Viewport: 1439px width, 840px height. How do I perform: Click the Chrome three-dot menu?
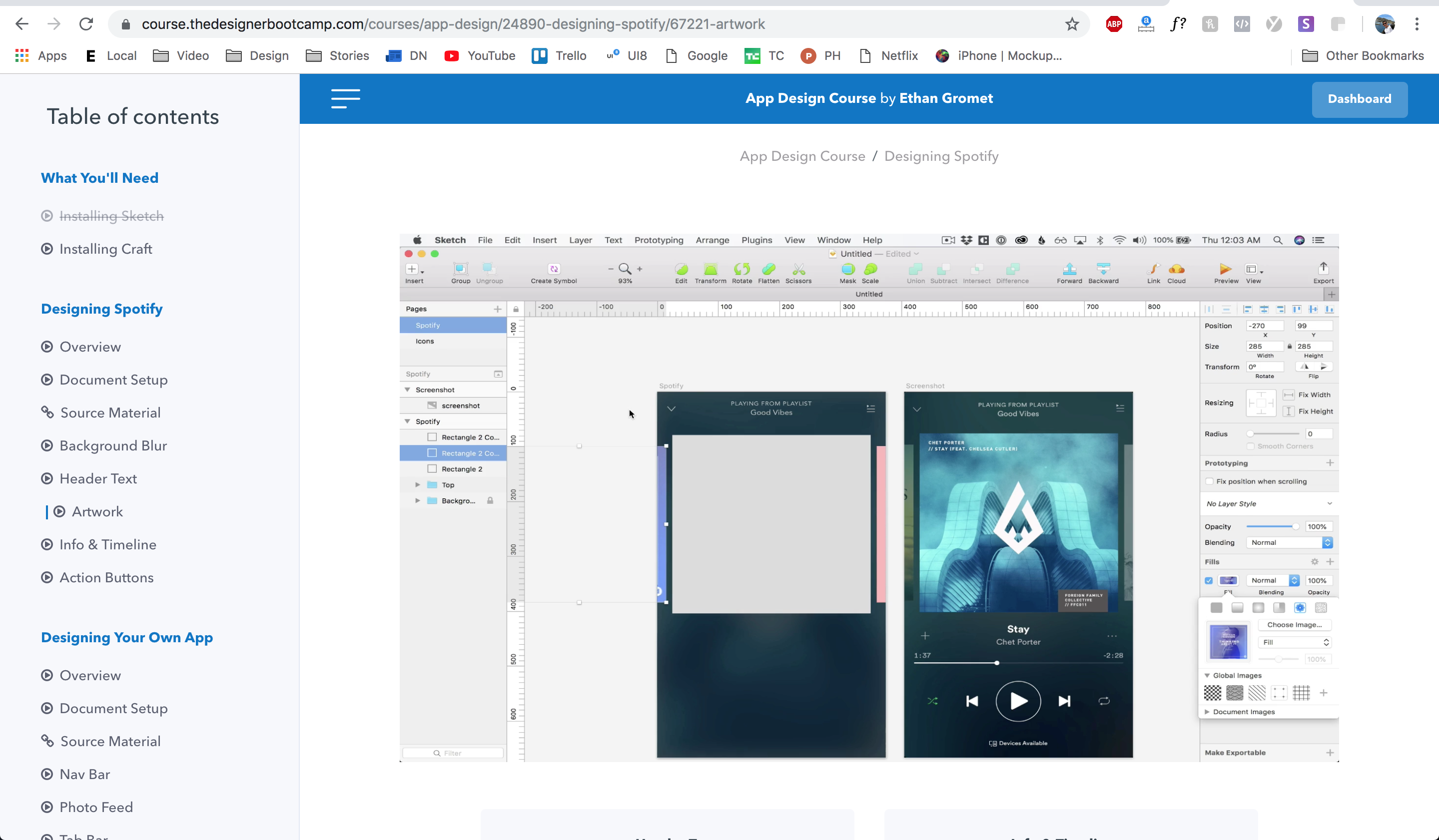tap(1417, 24)
